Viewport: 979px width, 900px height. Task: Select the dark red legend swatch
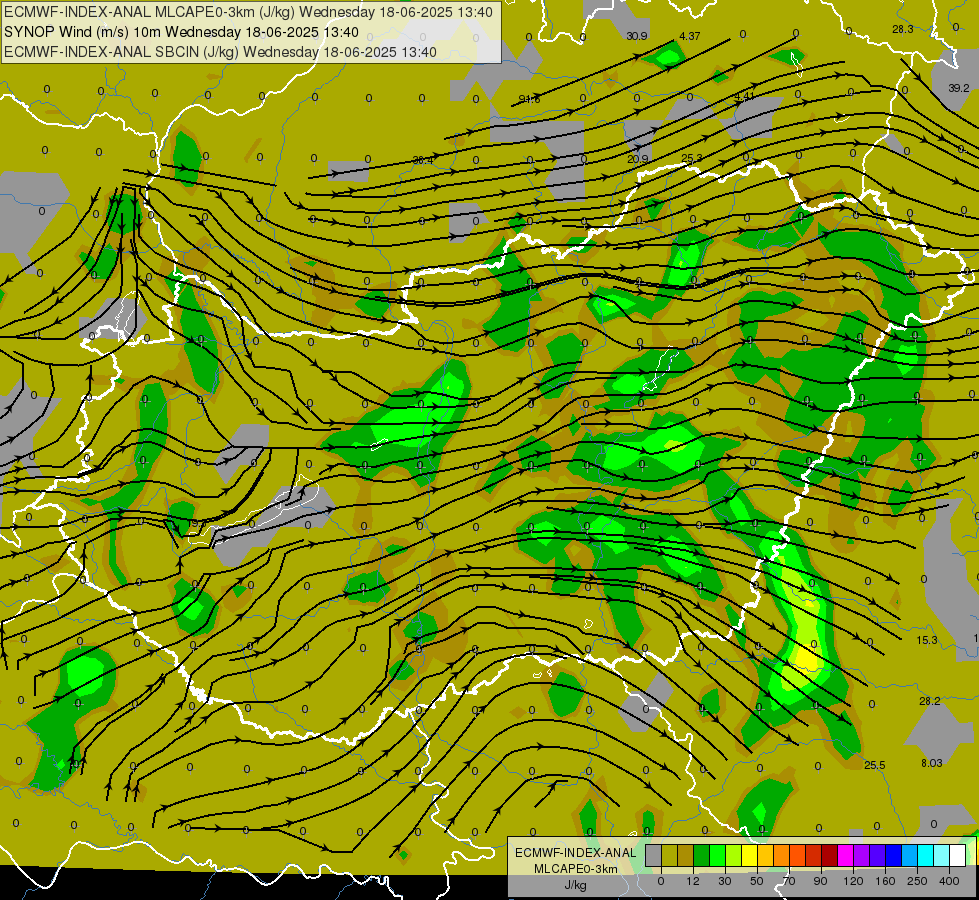830,855
